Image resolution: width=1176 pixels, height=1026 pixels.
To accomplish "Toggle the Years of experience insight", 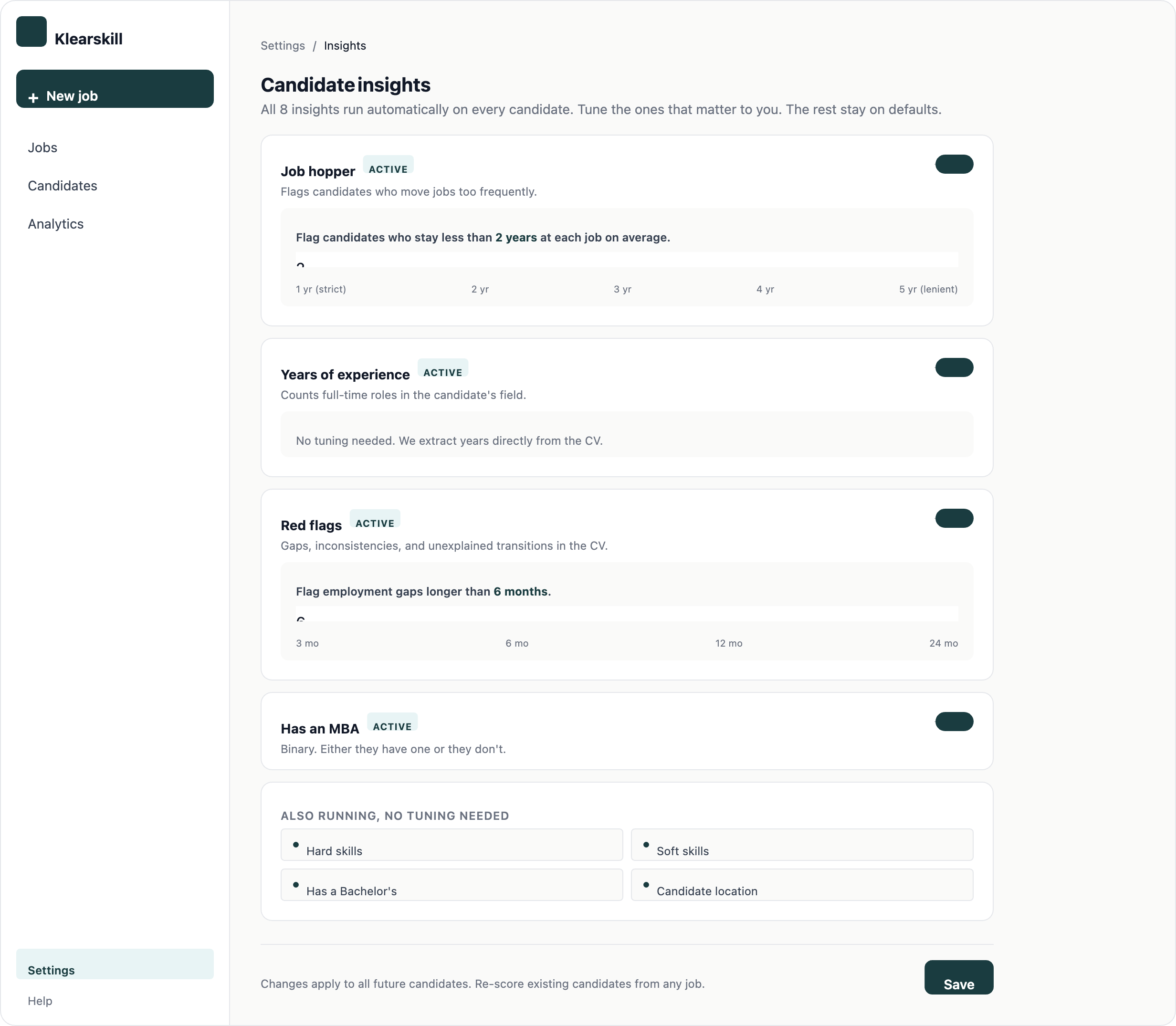I will tap(955, 367).
